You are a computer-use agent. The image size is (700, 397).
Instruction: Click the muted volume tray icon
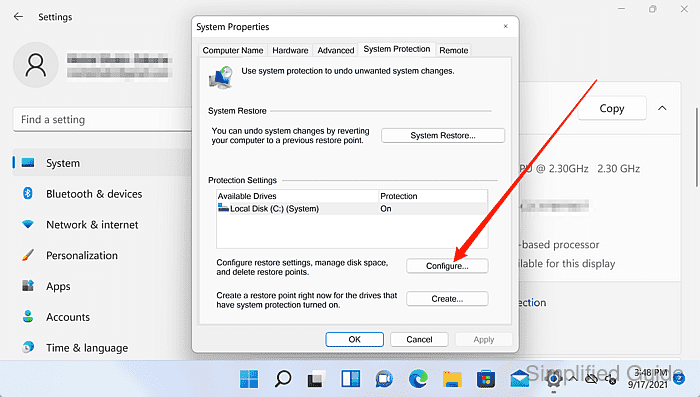point(611,380)
